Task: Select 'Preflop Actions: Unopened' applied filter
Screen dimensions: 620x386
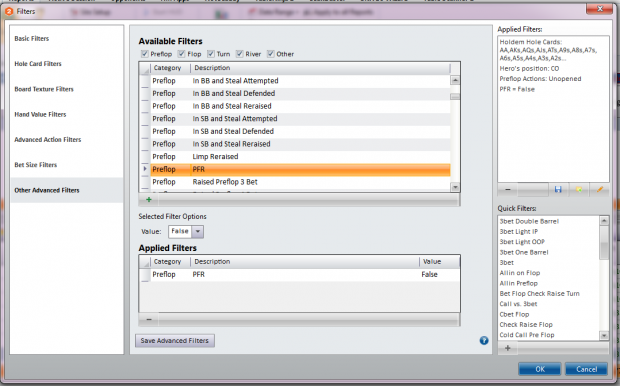Action: (x=540, y=79)
